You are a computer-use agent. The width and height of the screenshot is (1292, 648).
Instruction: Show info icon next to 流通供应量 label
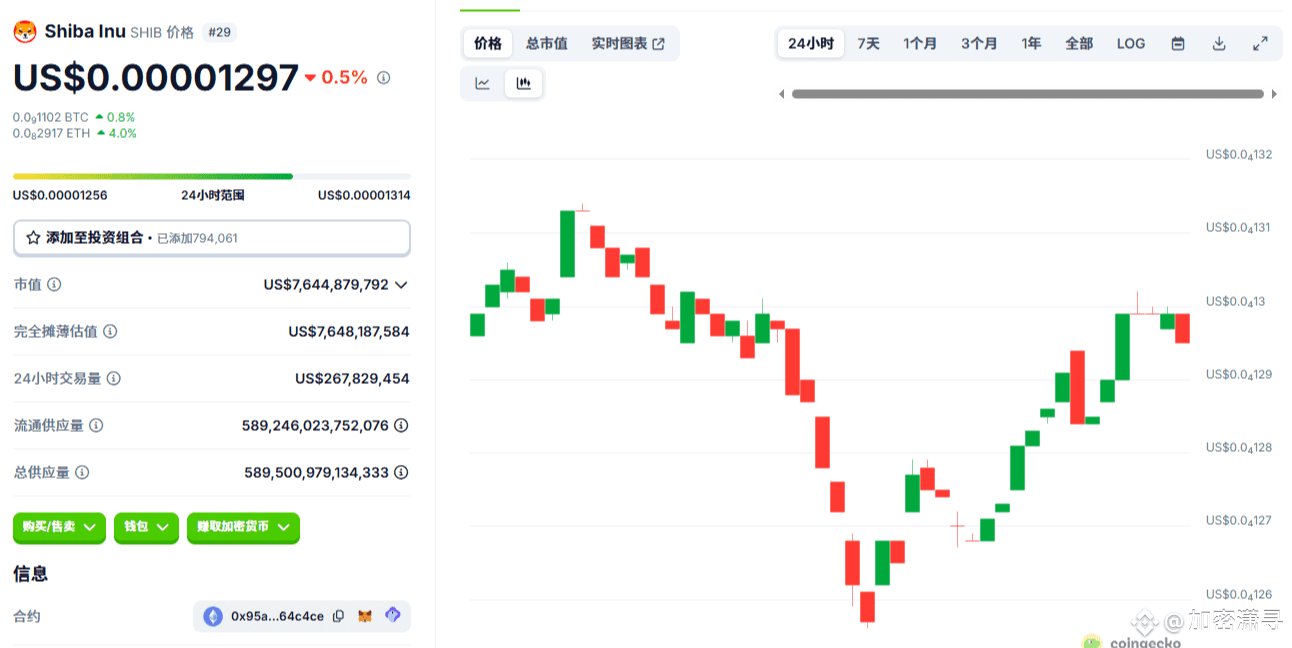pos(96,425)
